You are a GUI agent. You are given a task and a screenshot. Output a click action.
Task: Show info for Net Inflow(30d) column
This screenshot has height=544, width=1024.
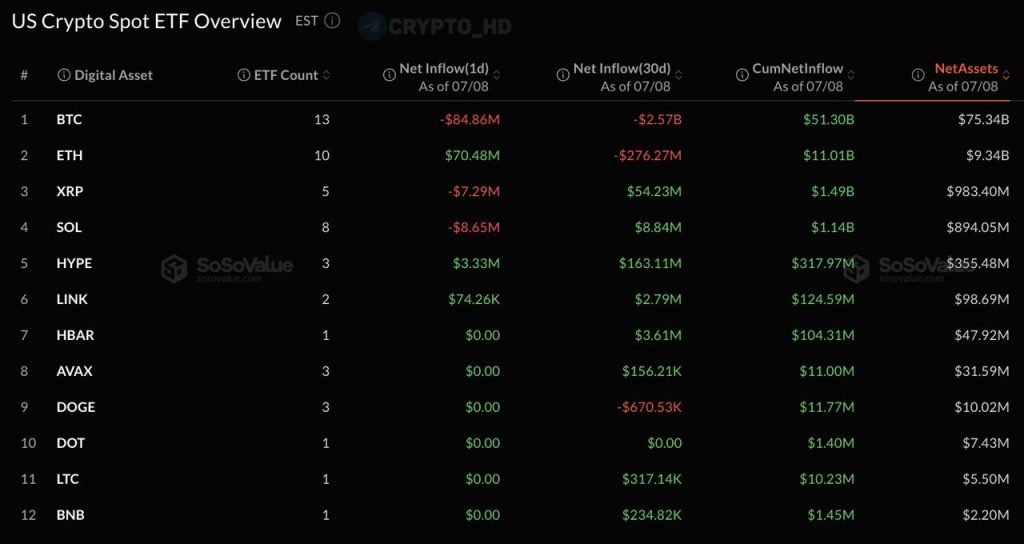coord(563,75)
